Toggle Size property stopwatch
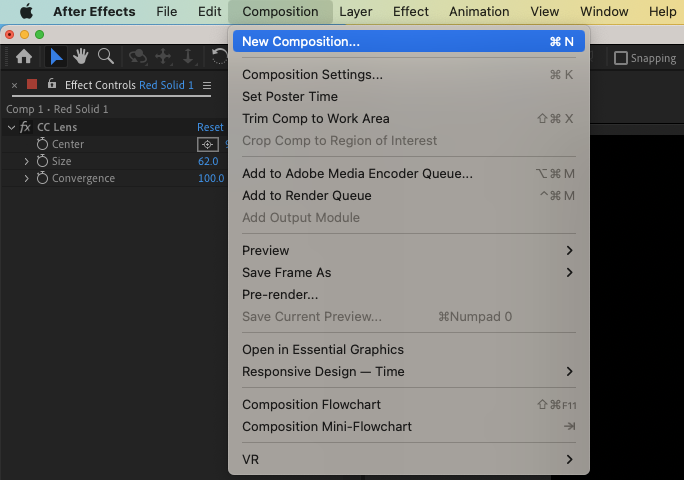The width and height of the screenshot is (684, 480). (42, 161)
